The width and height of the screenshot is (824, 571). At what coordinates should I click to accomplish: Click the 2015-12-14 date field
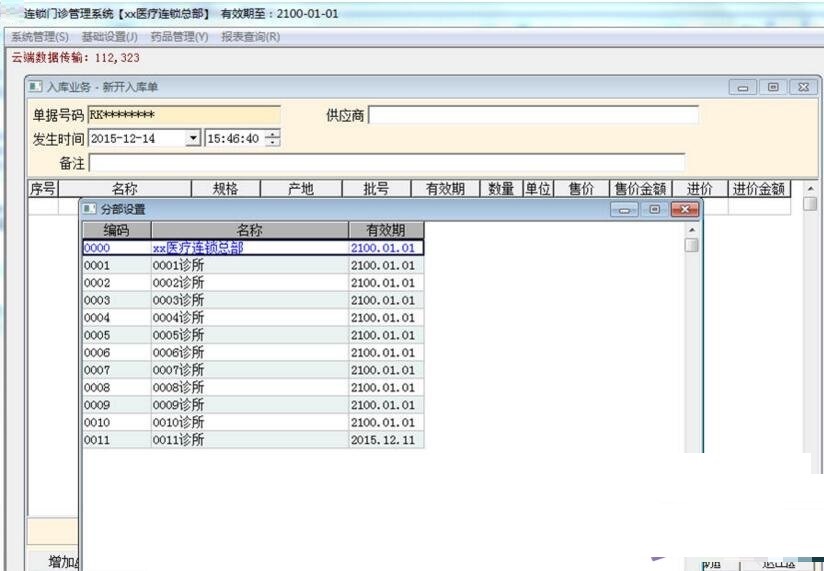(138, 138)
